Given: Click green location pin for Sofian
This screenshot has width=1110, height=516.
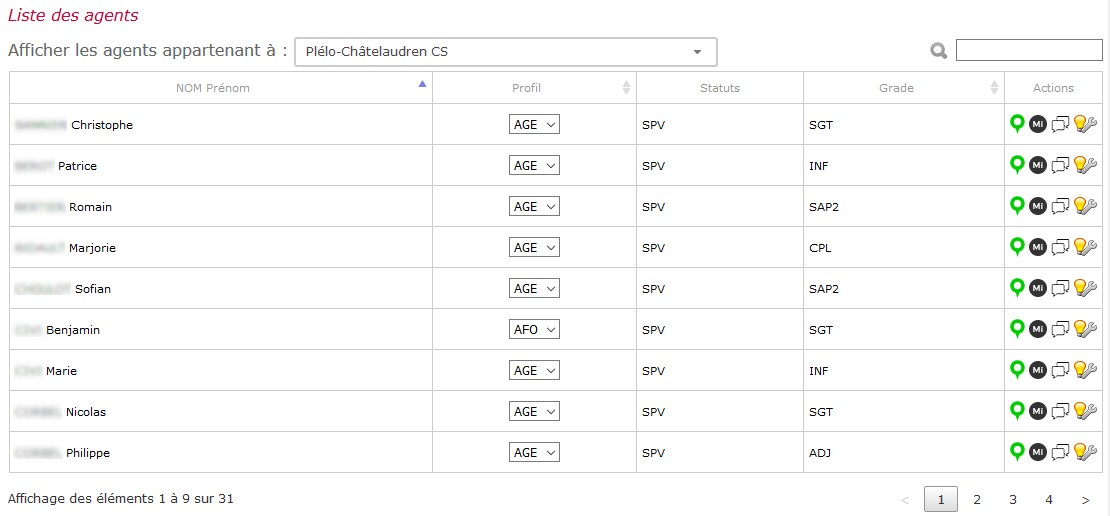Looking at the screenshot, I should (1017, 287).
